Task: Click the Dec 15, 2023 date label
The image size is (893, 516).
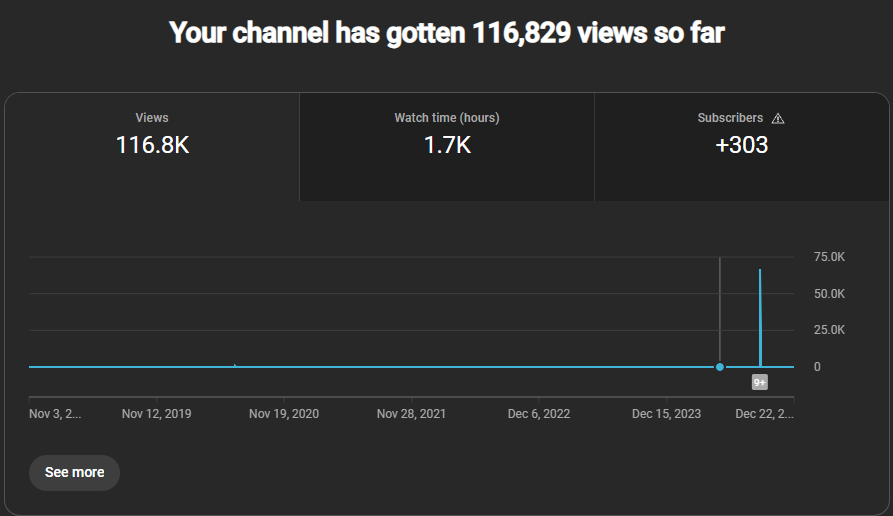Action: click(x=666, y=414)
